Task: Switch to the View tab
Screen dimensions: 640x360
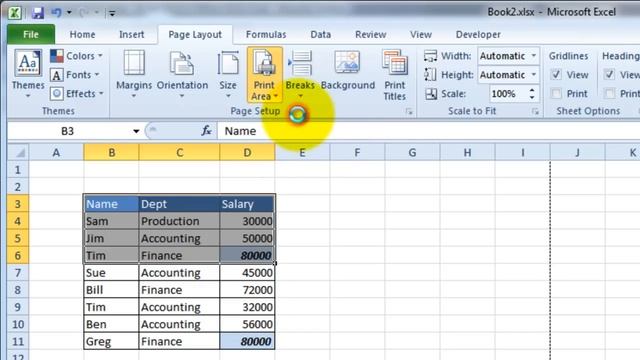Action: pyautogui.click(x=421, y=34)
